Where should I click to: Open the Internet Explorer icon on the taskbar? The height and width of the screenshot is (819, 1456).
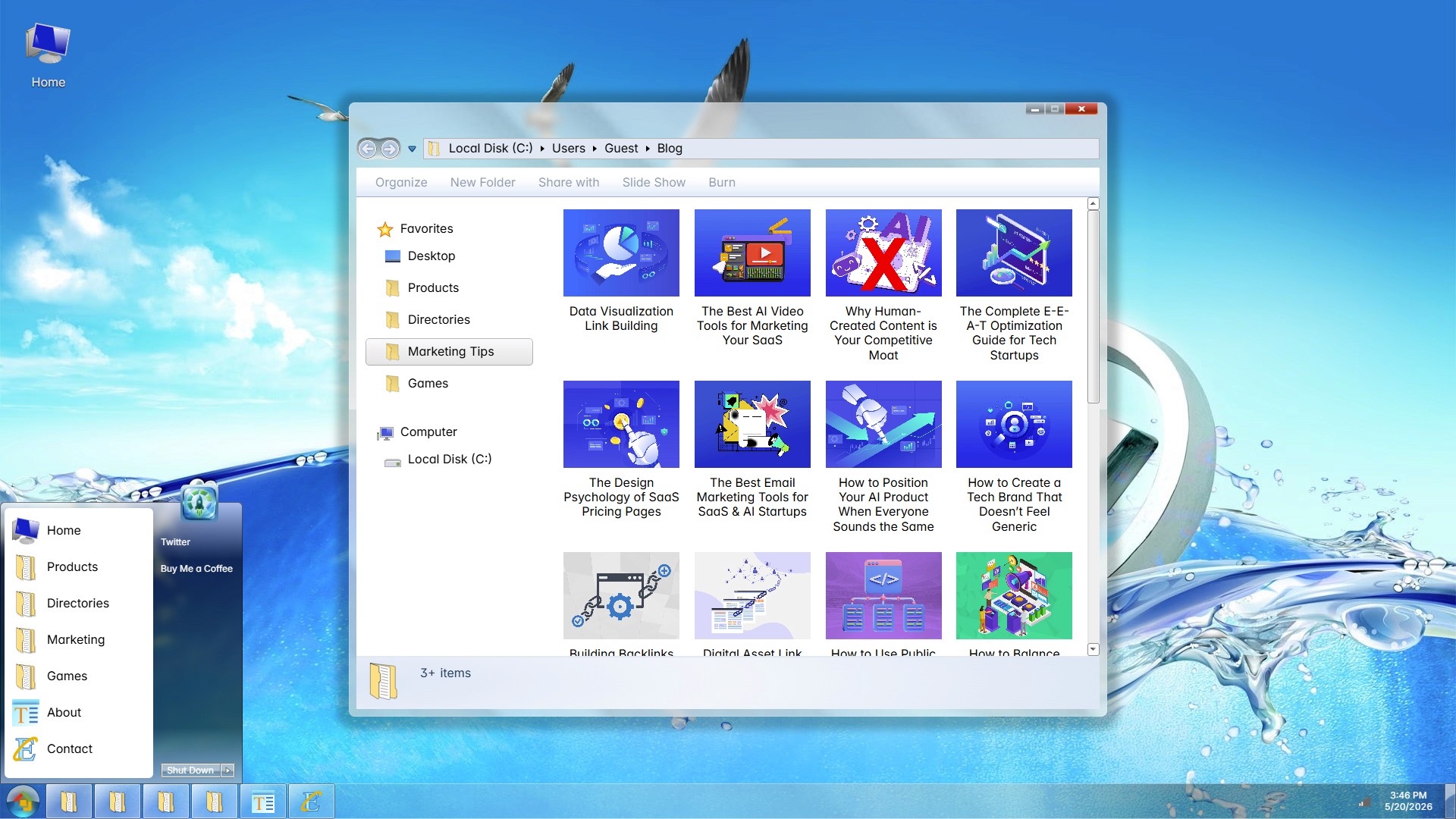311,802
